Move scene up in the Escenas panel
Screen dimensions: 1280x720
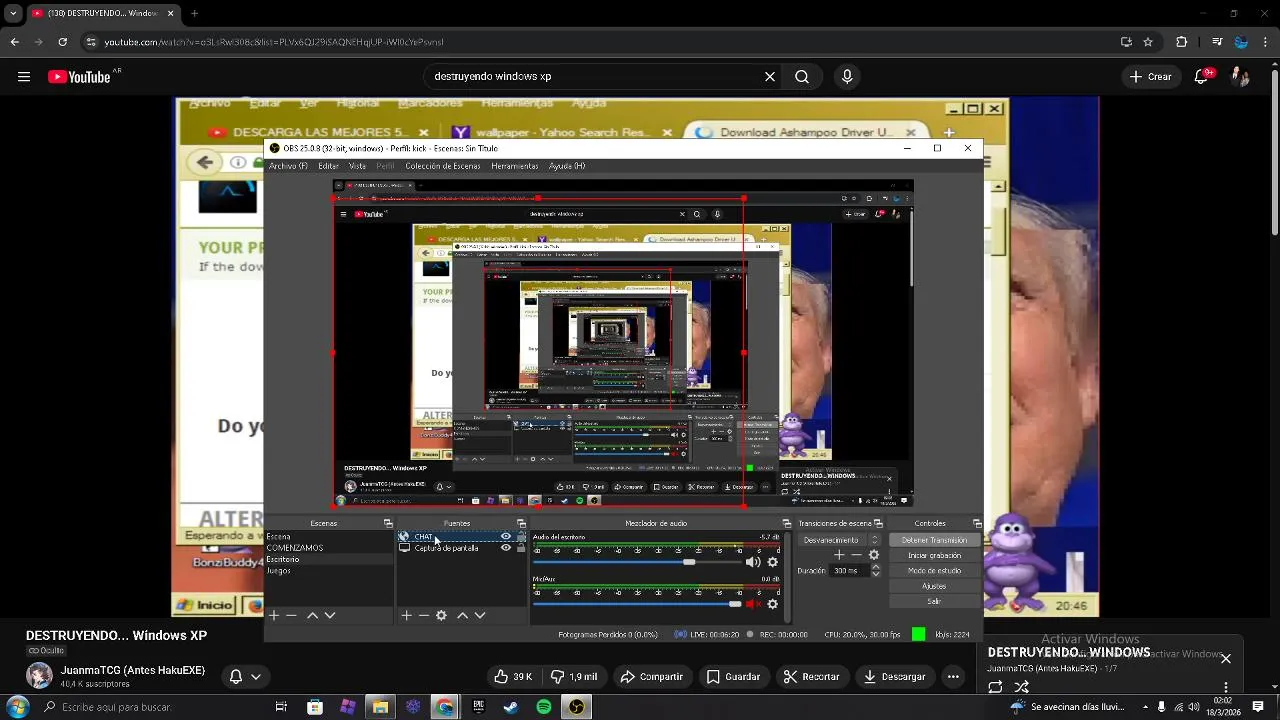pos(312,616)
